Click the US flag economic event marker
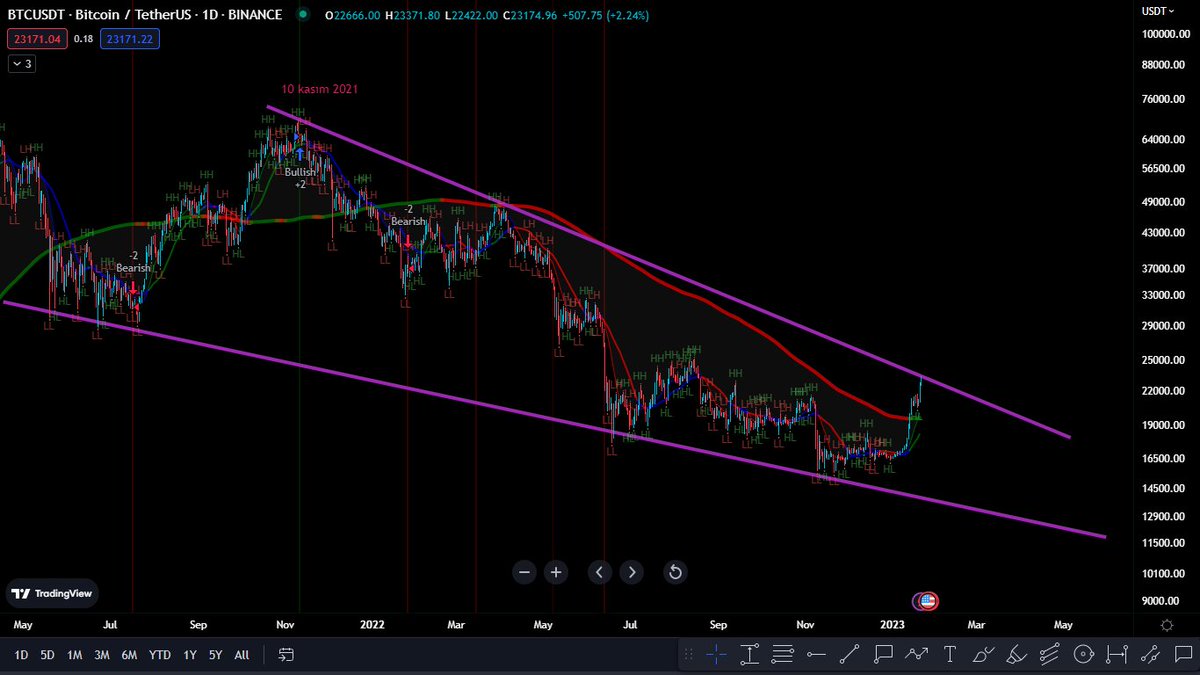 [928, 601]
